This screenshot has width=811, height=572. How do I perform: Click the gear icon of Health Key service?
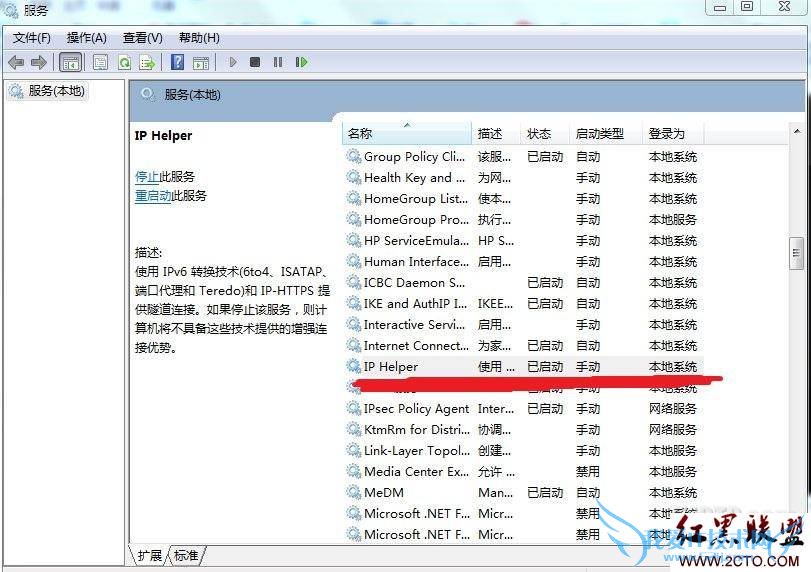[x=354, y=177]
